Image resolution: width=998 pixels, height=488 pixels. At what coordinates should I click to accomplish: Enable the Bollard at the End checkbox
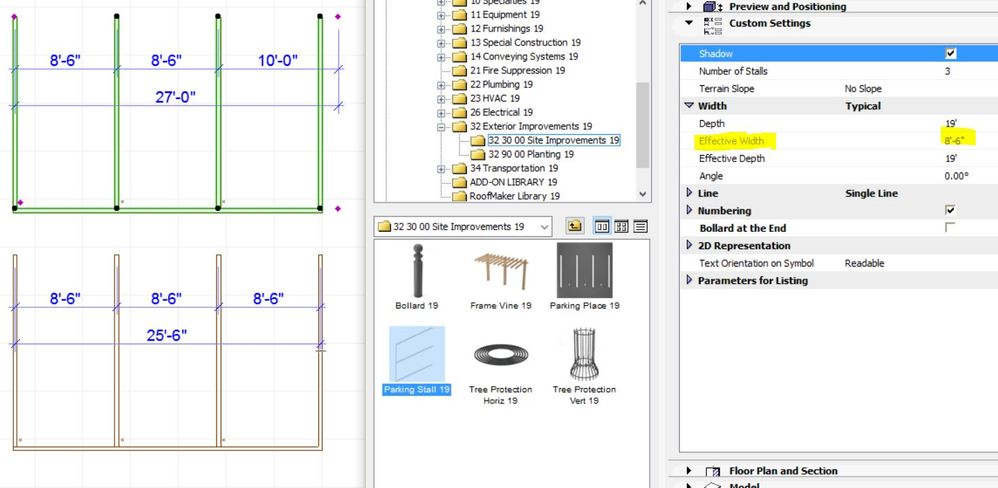950,227
